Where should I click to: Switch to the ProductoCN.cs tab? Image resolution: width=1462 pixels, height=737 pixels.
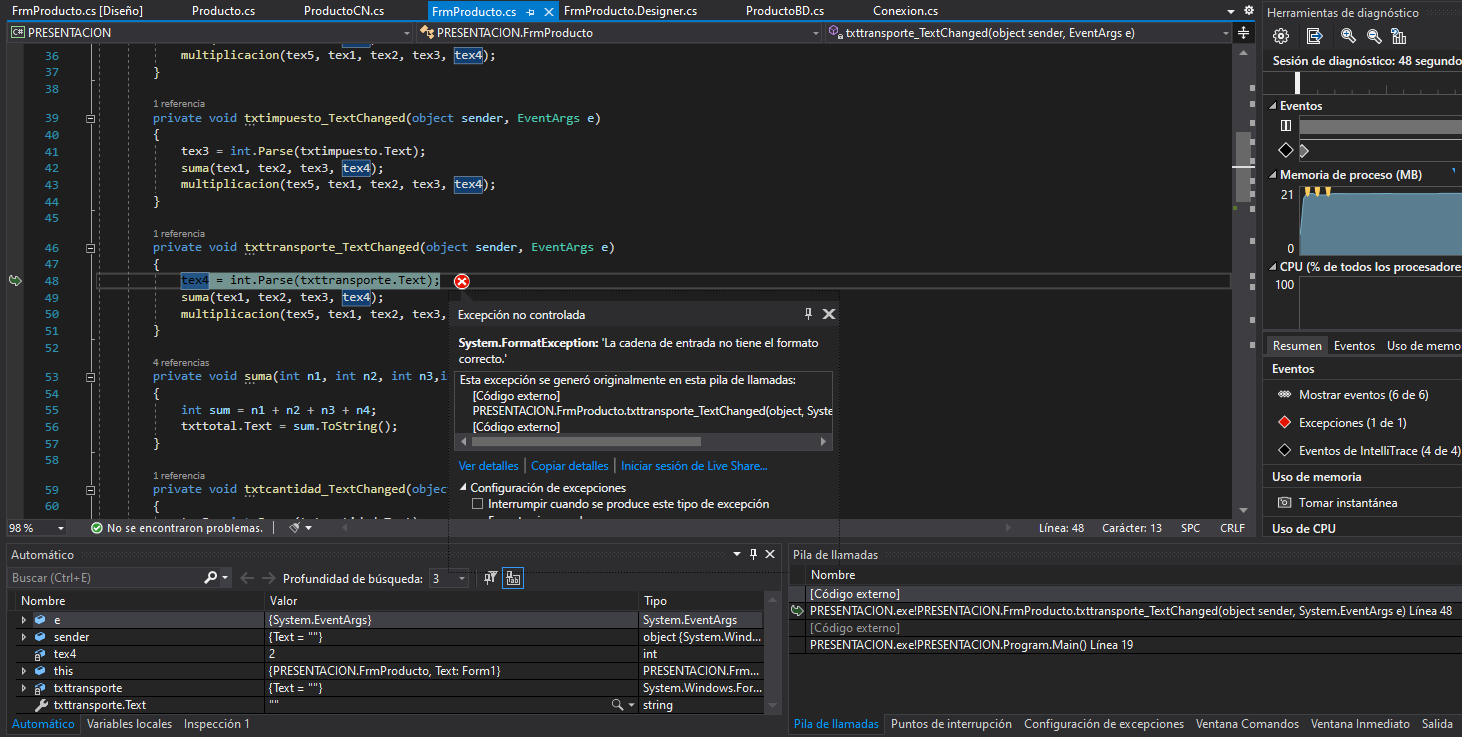[x=344, y=11]
